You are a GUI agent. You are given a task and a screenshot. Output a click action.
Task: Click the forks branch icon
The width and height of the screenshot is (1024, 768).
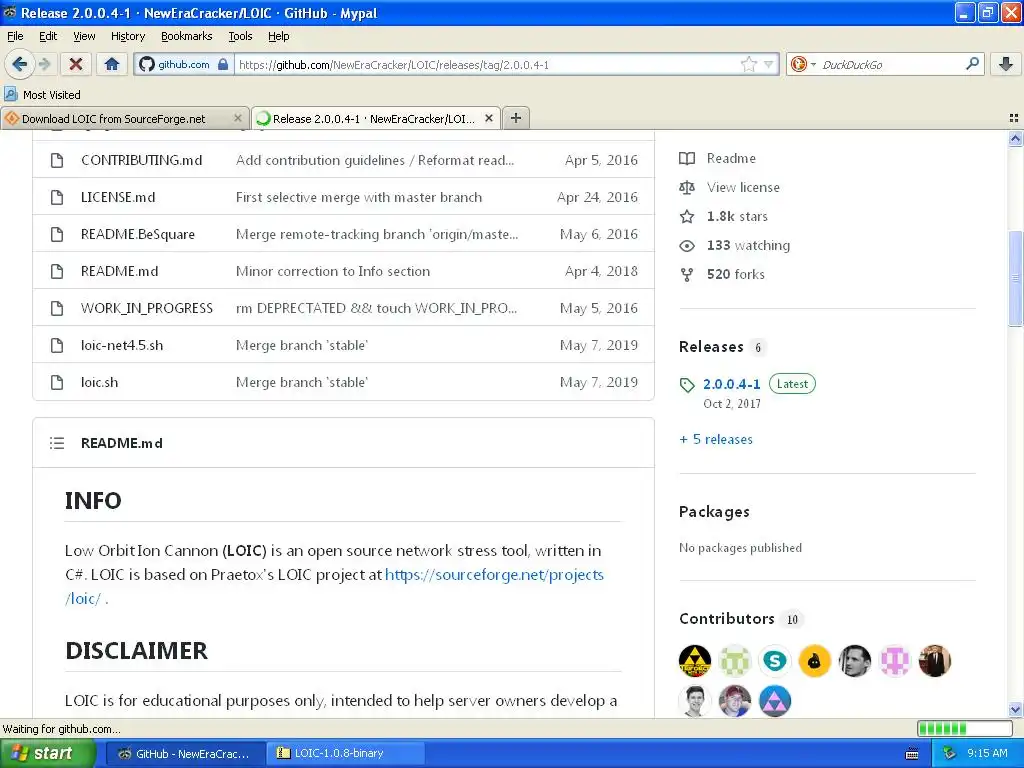(686, 274)
